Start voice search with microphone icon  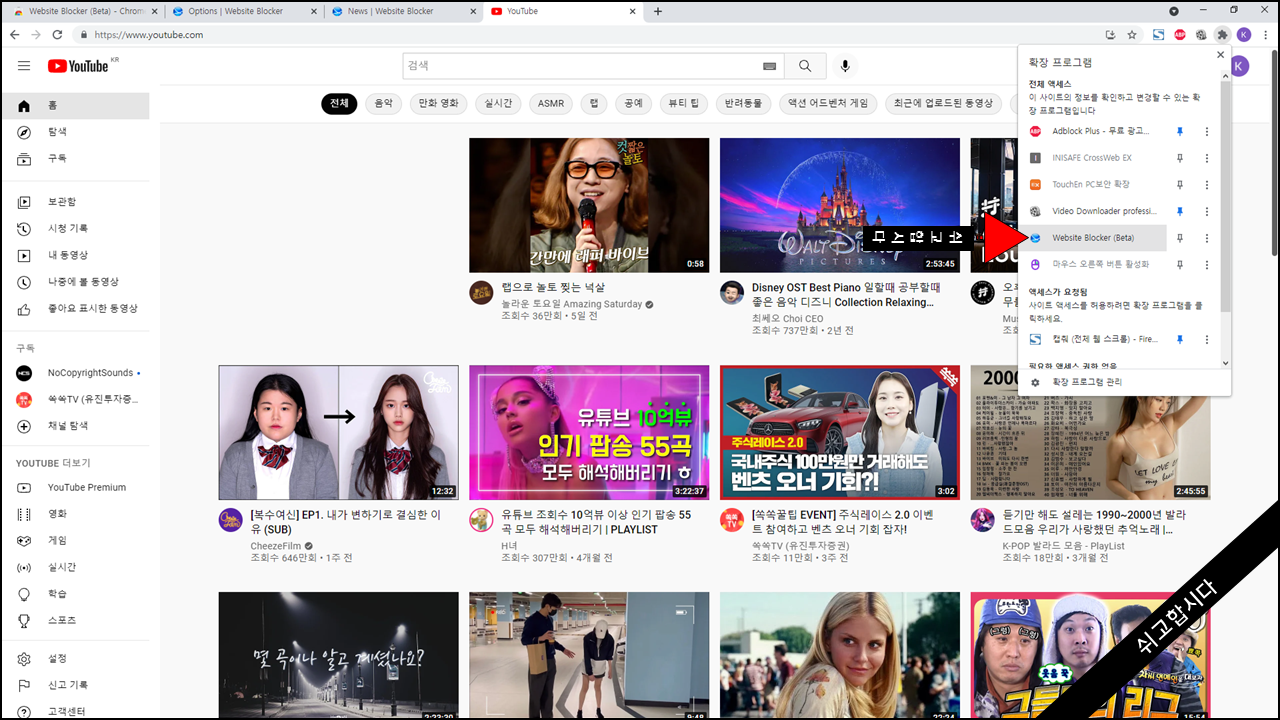click(x=845, y=66)
